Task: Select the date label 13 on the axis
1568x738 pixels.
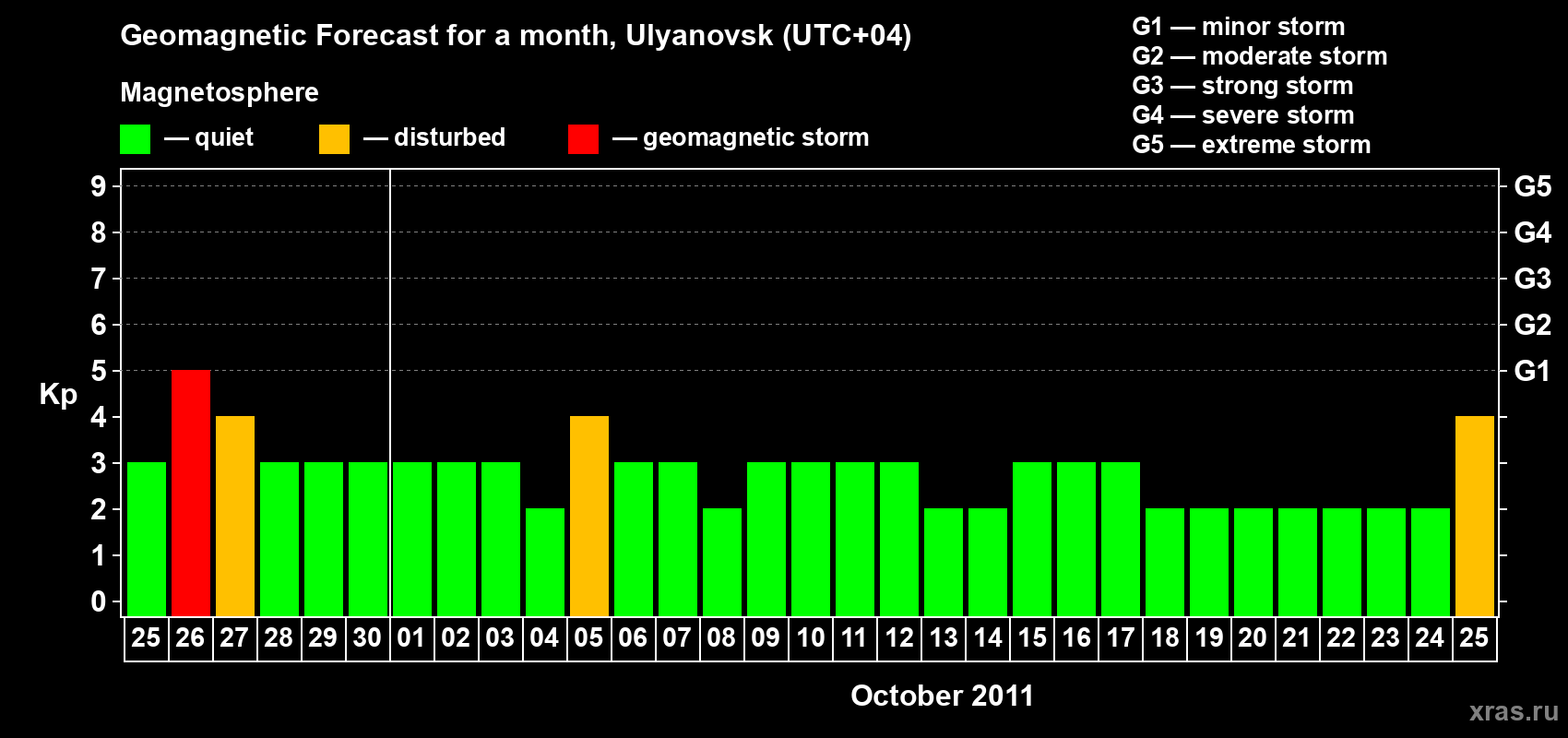Action: [x=943, y=637]
